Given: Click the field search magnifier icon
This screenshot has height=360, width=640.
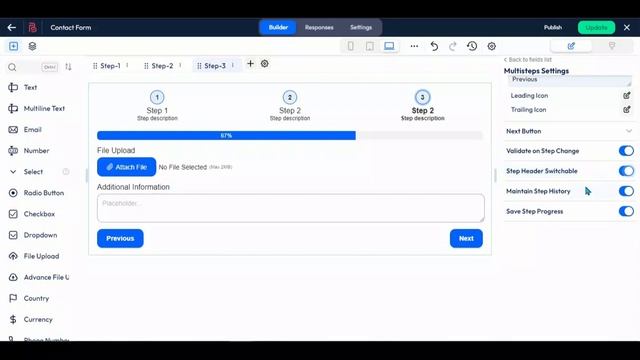Looking at the screenshot, I should [12, 67].
